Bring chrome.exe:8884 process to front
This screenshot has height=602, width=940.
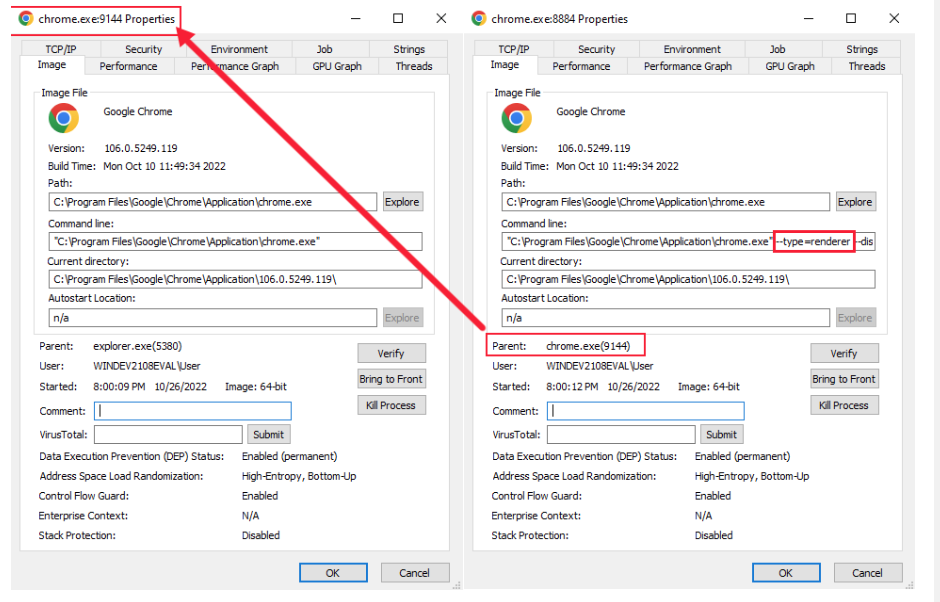click(x=844, y=379)
